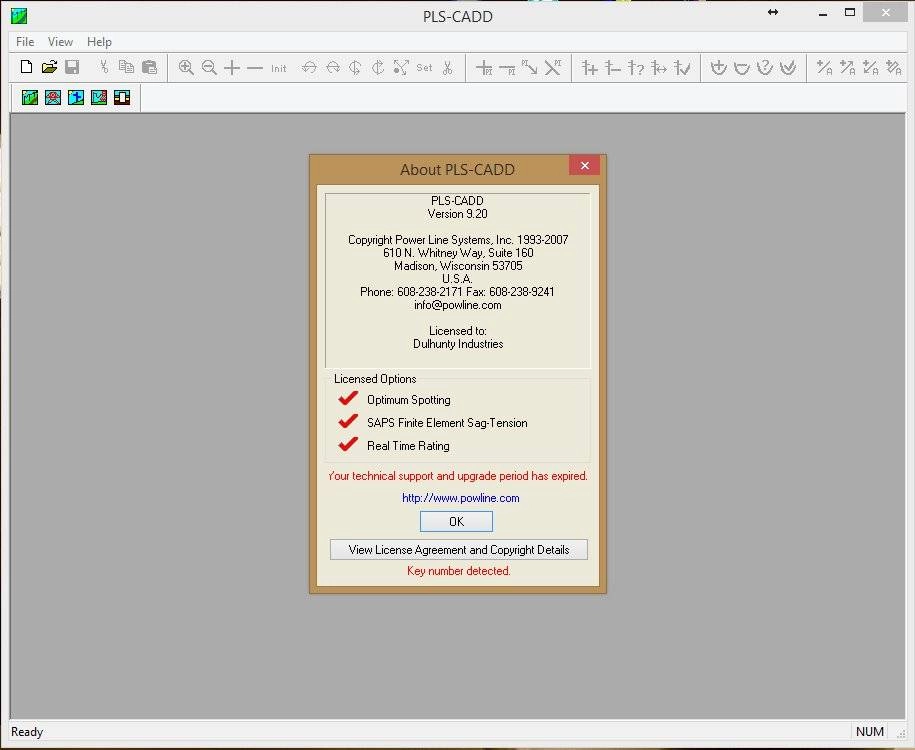Open the View menu
The image size is (915, 750).
tap(60, 42)
